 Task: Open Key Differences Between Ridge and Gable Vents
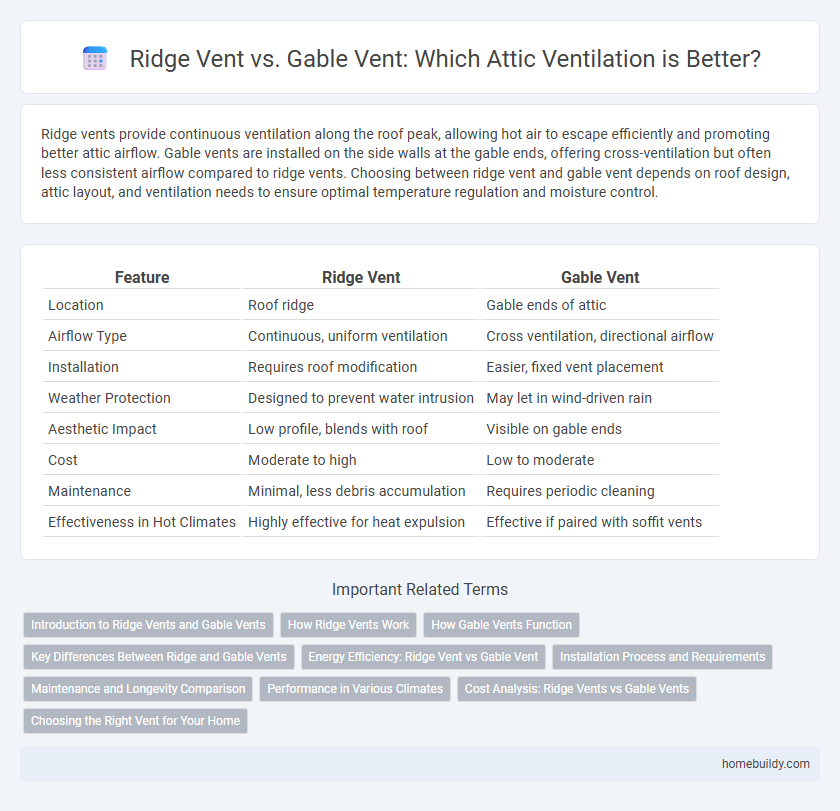click(158, 657)
